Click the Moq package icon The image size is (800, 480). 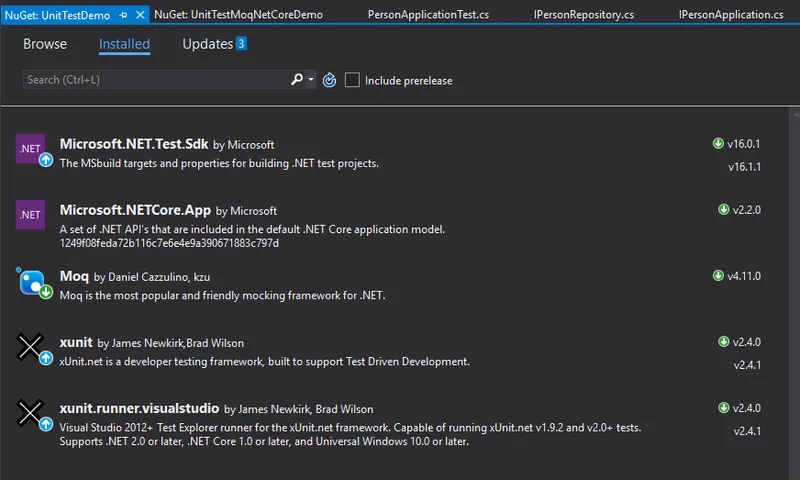(x=32, y=282)
